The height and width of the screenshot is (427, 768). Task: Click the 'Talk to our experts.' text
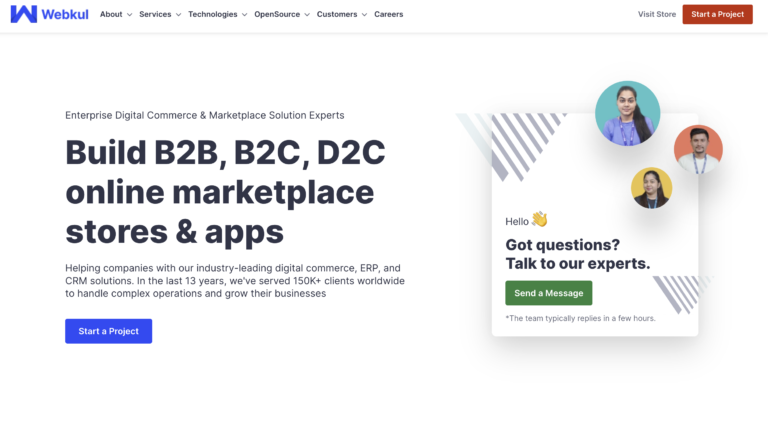point(578,263)
